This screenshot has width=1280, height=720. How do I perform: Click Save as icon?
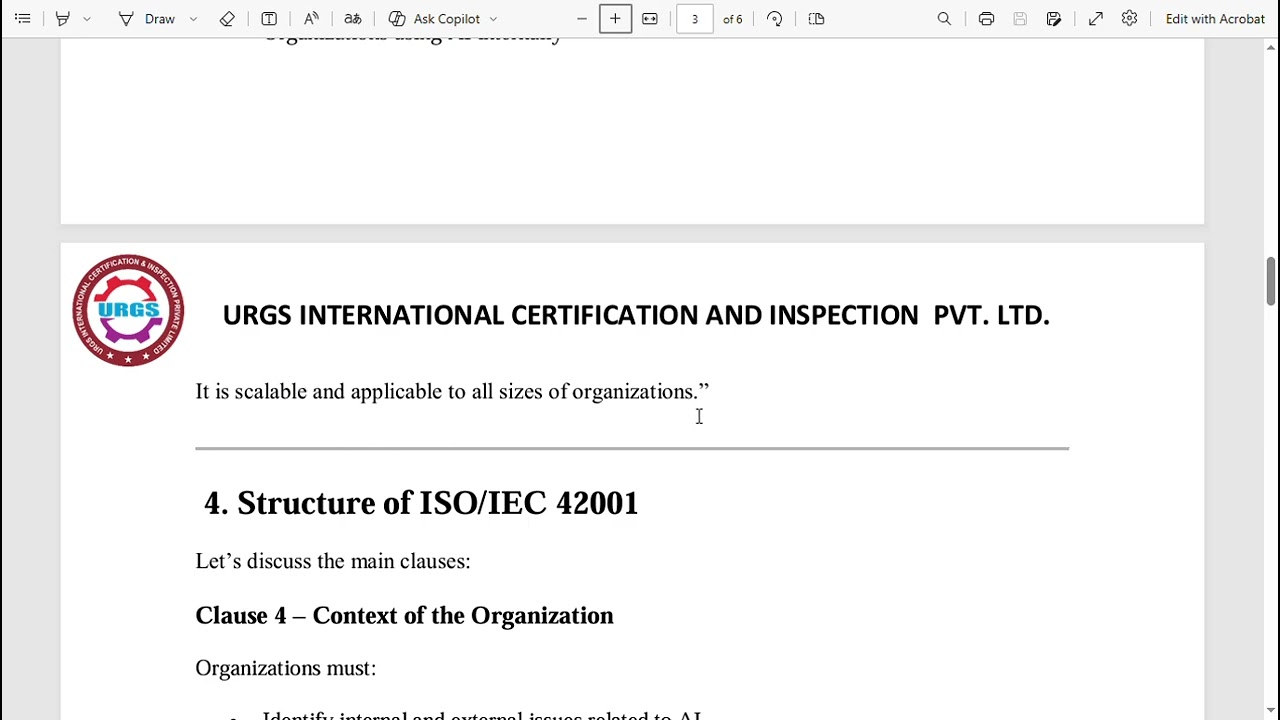(x=1054, y=19)
